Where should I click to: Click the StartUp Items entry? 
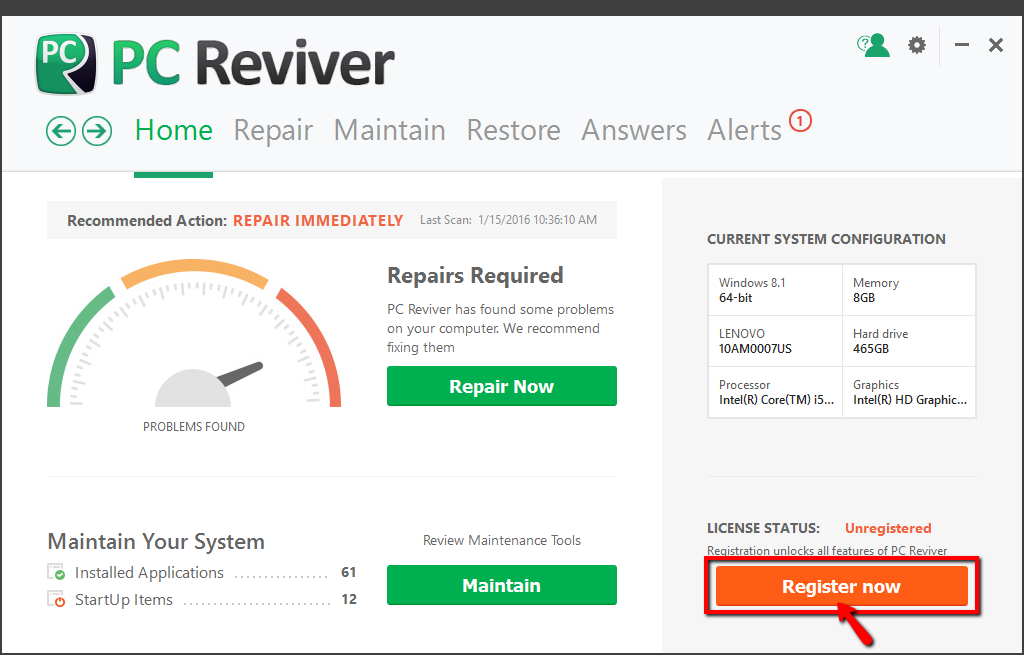pos(202,599)
